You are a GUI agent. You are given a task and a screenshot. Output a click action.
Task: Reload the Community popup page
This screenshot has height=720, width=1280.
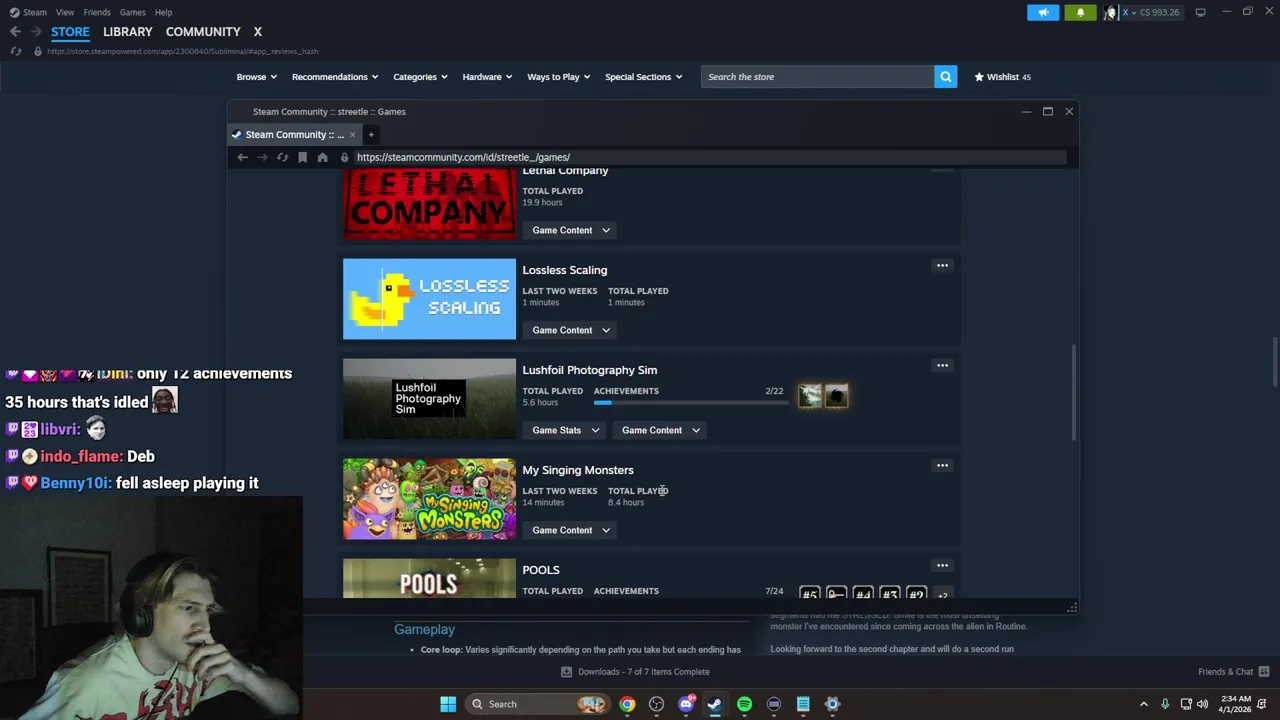(282, 157)
